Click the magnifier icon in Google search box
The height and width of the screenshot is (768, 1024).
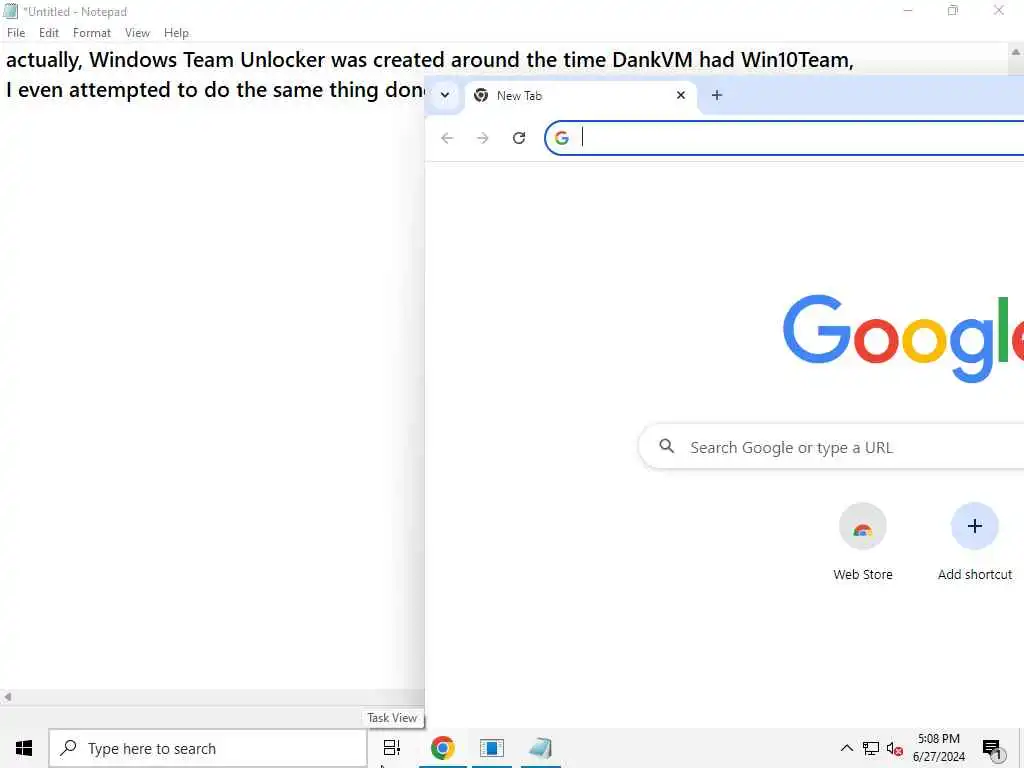tap(666, 446)
